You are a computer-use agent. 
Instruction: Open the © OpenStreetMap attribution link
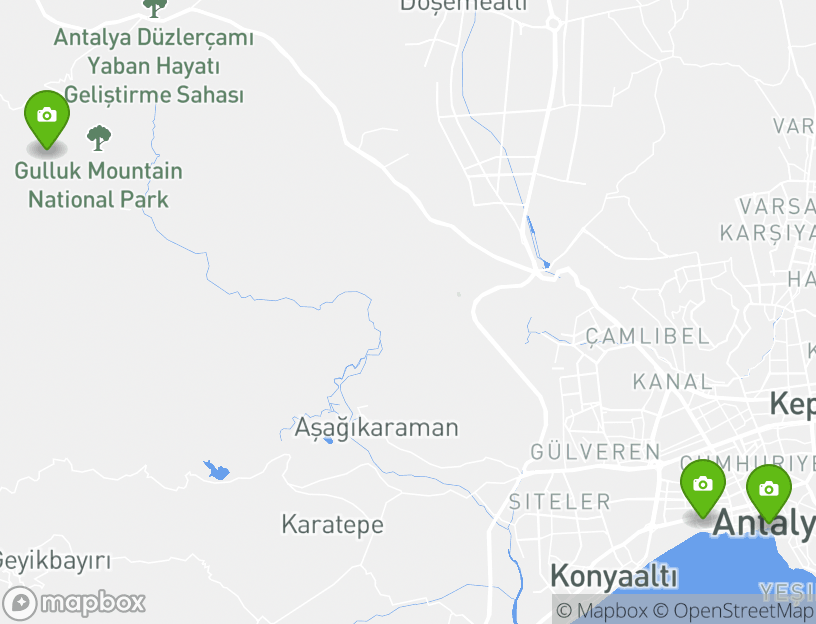(x=733, y=610)
